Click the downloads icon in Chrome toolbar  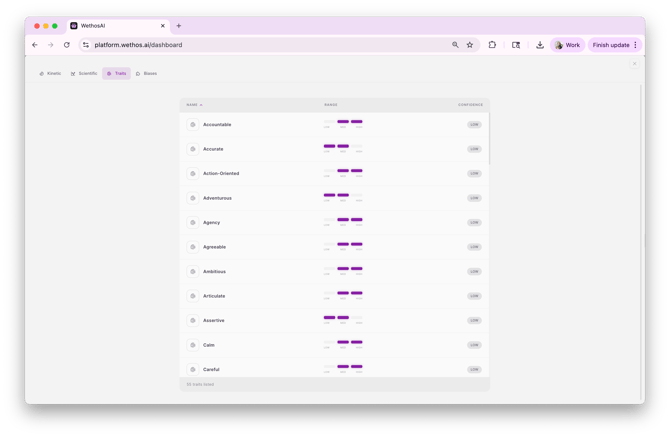click(540, 45)
